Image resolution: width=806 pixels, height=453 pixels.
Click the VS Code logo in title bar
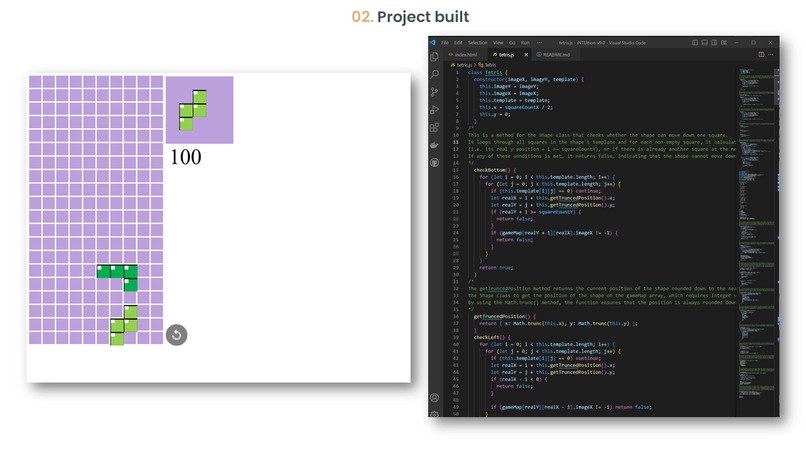click(x=433, y=43)
